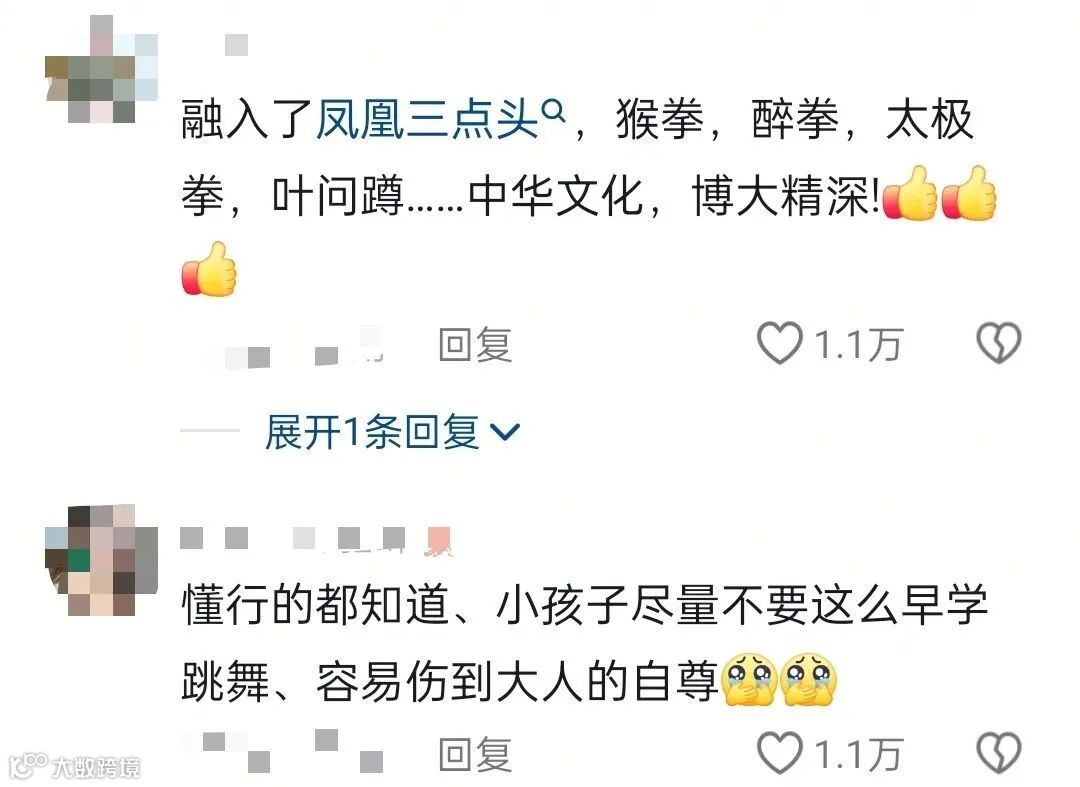This screenshot has width=1080, height=787.
Task: Tap the 1.1万 like count on second comment
Action: pyautogui.click(x=858, y=753)
